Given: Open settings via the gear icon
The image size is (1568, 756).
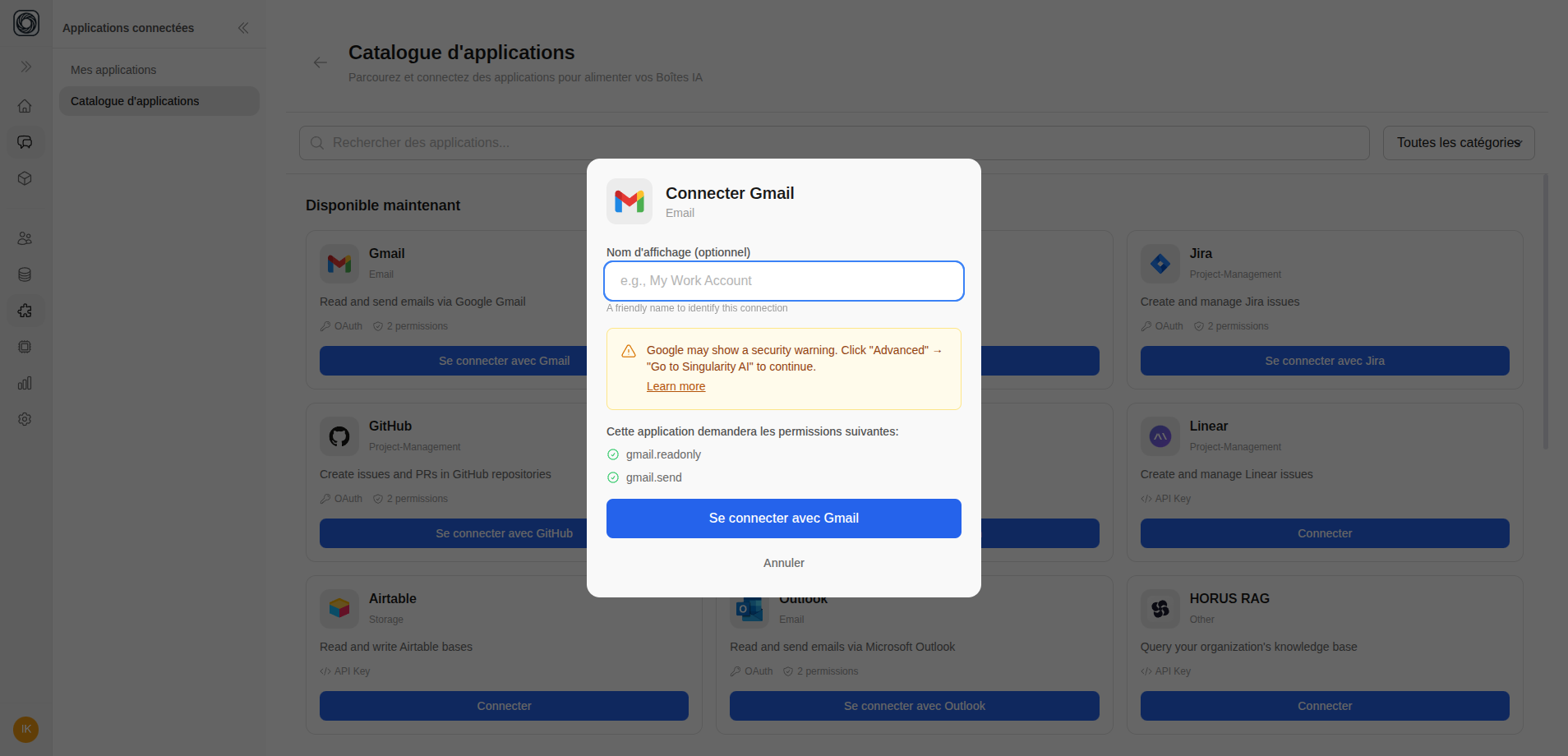Looking at the screenshot, I should (x=25, y=419).
